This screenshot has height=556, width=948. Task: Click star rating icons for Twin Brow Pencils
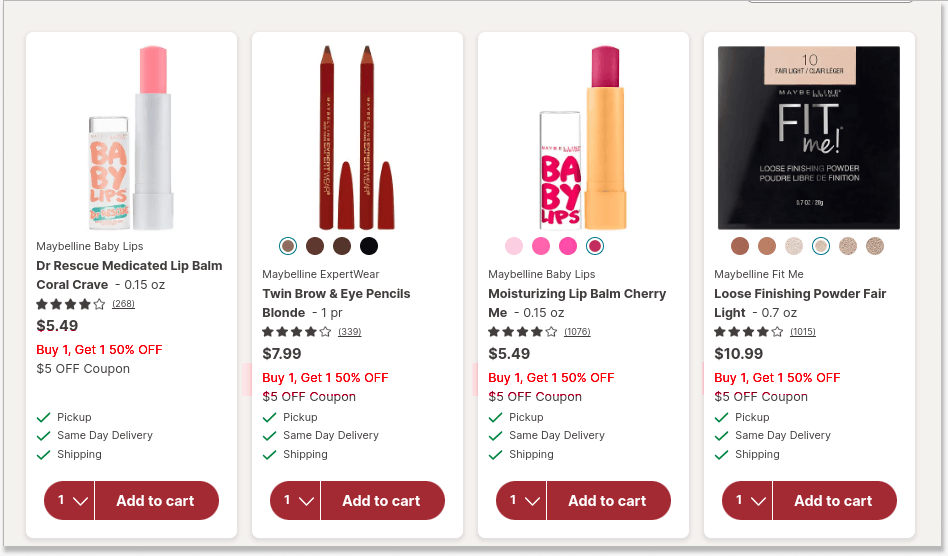click(x=297, y=332)
